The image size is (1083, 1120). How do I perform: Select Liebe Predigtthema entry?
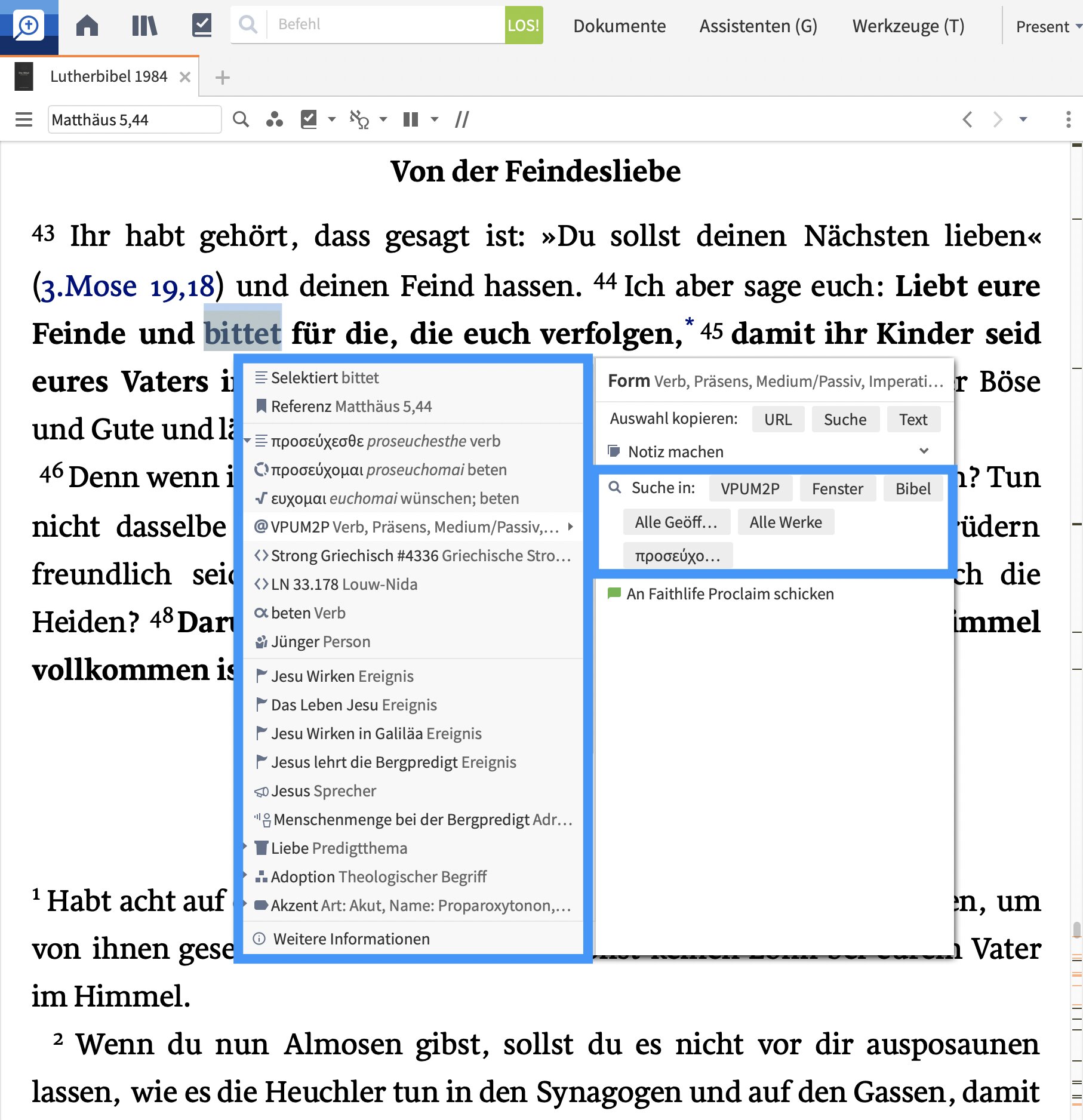pos(413,848)
